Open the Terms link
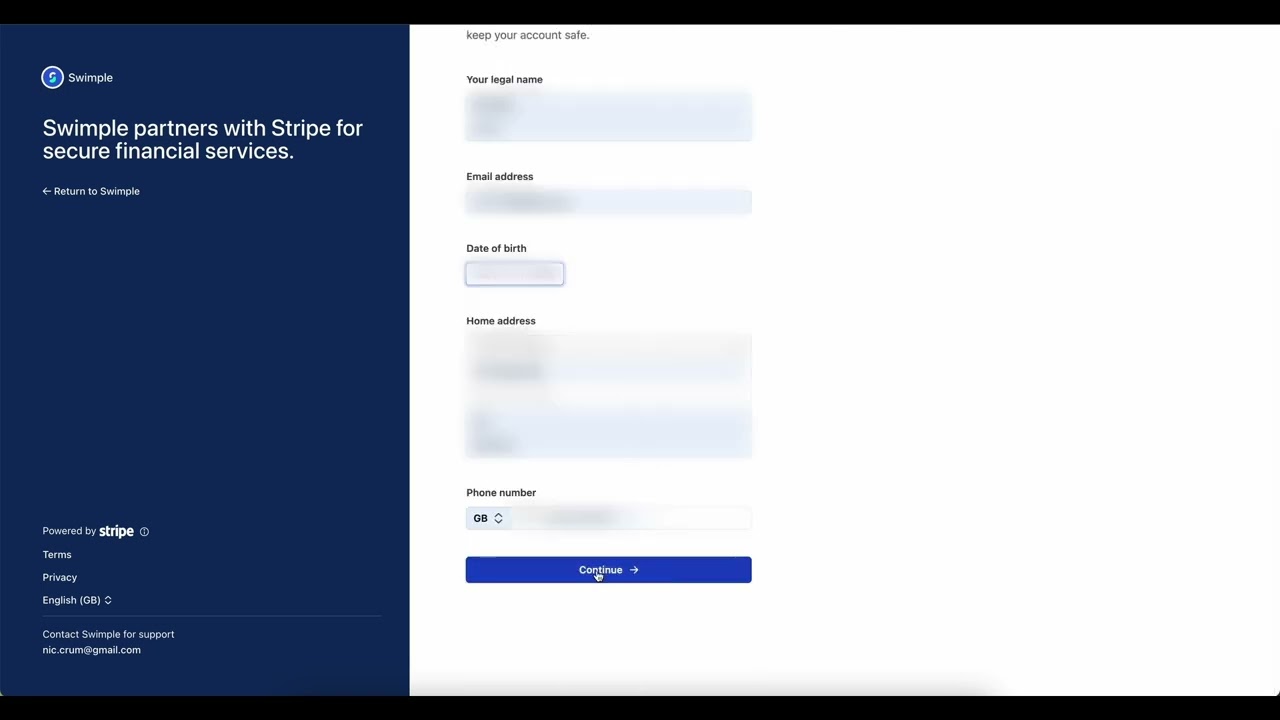The height and width of the screenshot is (720, 1280). (x=57, y=554)
